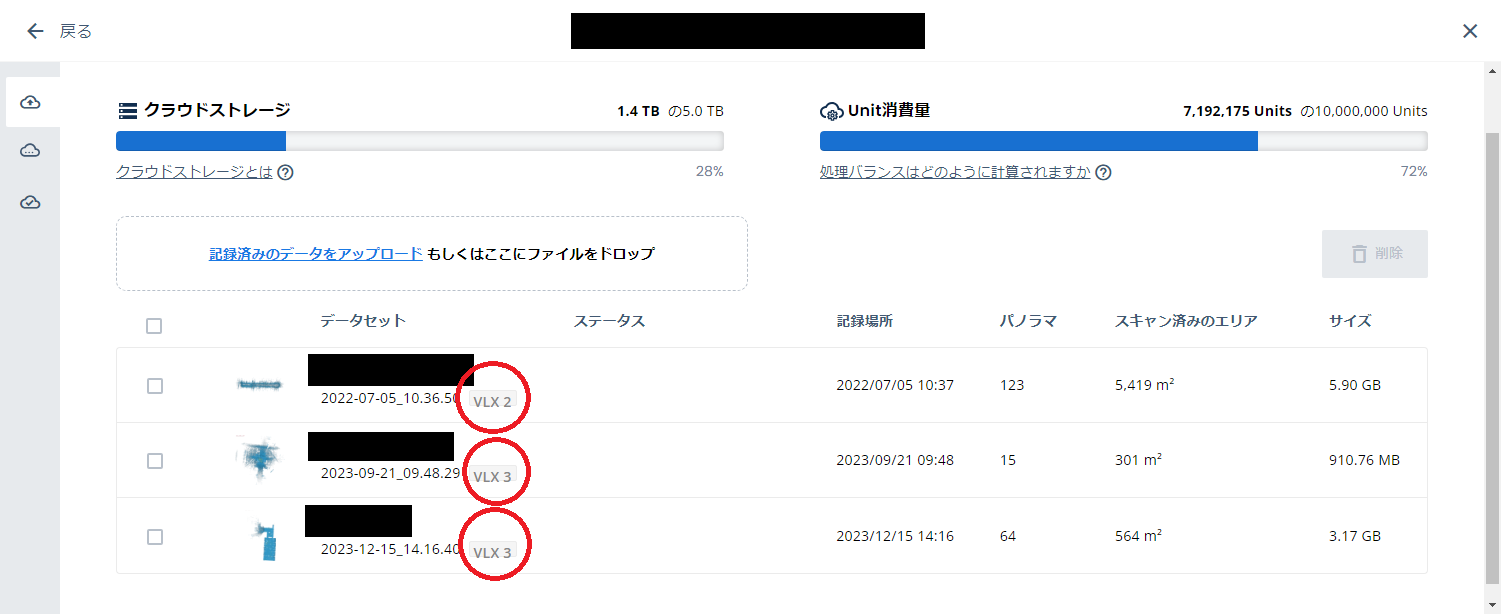Viewport: 1501px width, 614px height.
Task: Click the ステータス column header
Action: (x=609, y=321)
